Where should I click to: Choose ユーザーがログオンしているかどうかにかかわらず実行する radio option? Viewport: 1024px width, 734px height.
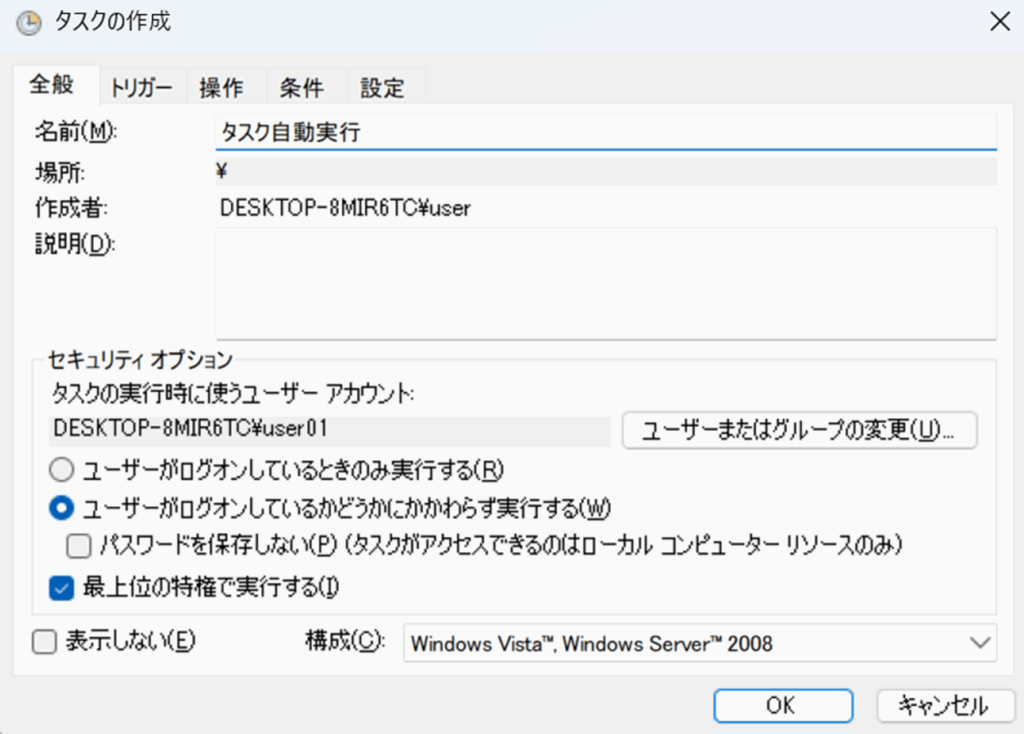click(x=62, y=508)
